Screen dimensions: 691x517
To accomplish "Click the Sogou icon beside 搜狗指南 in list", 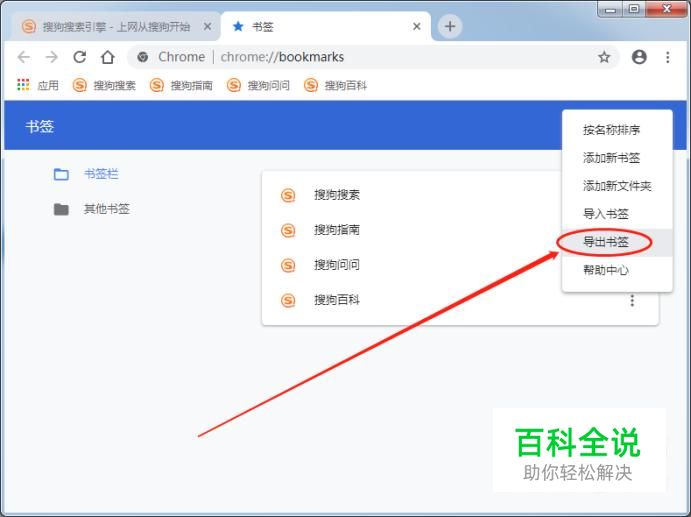I will pyautogui.click(x=288, y=230).
